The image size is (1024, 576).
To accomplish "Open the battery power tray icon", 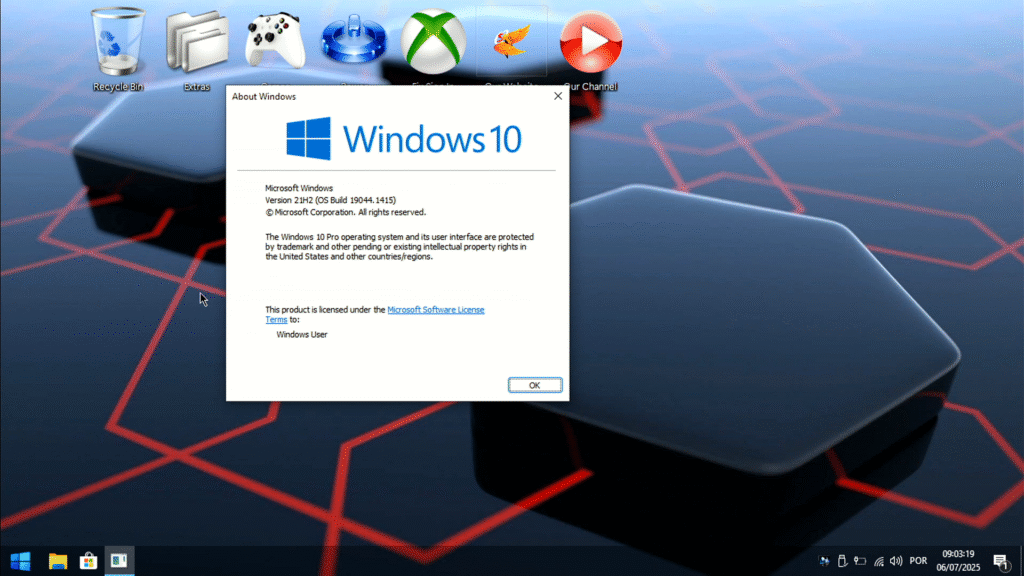I will point(860,561).
